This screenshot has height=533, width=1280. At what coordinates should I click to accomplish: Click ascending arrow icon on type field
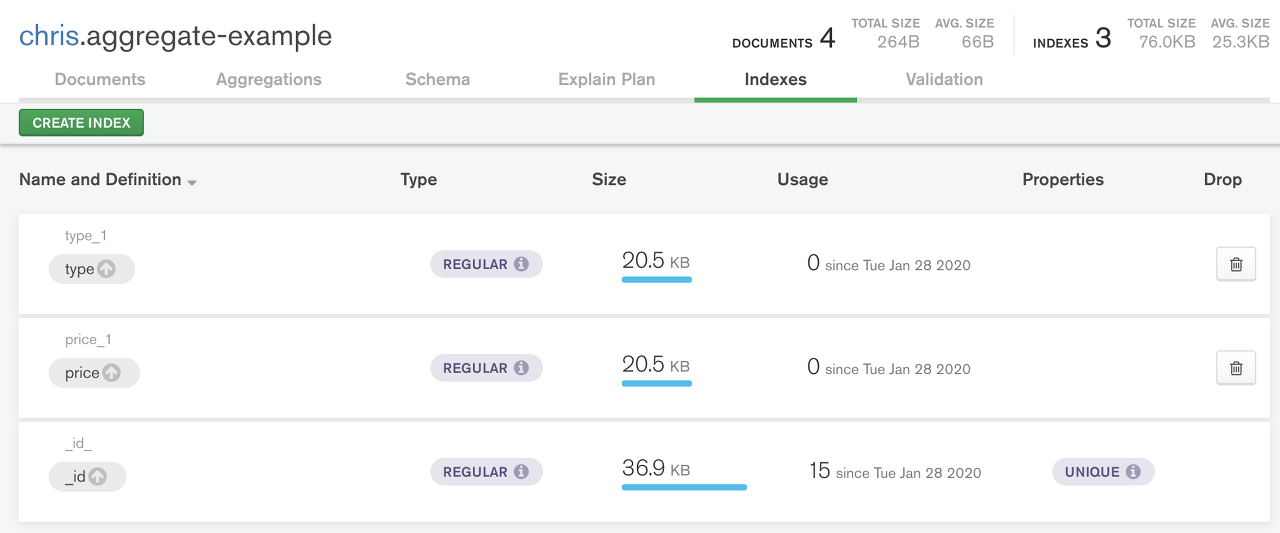(x=107, y=269)
